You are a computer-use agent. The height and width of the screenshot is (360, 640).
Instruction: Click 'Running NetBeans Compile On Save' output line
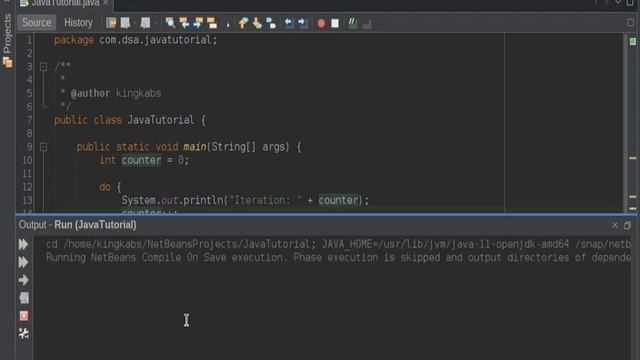point(338,258)
